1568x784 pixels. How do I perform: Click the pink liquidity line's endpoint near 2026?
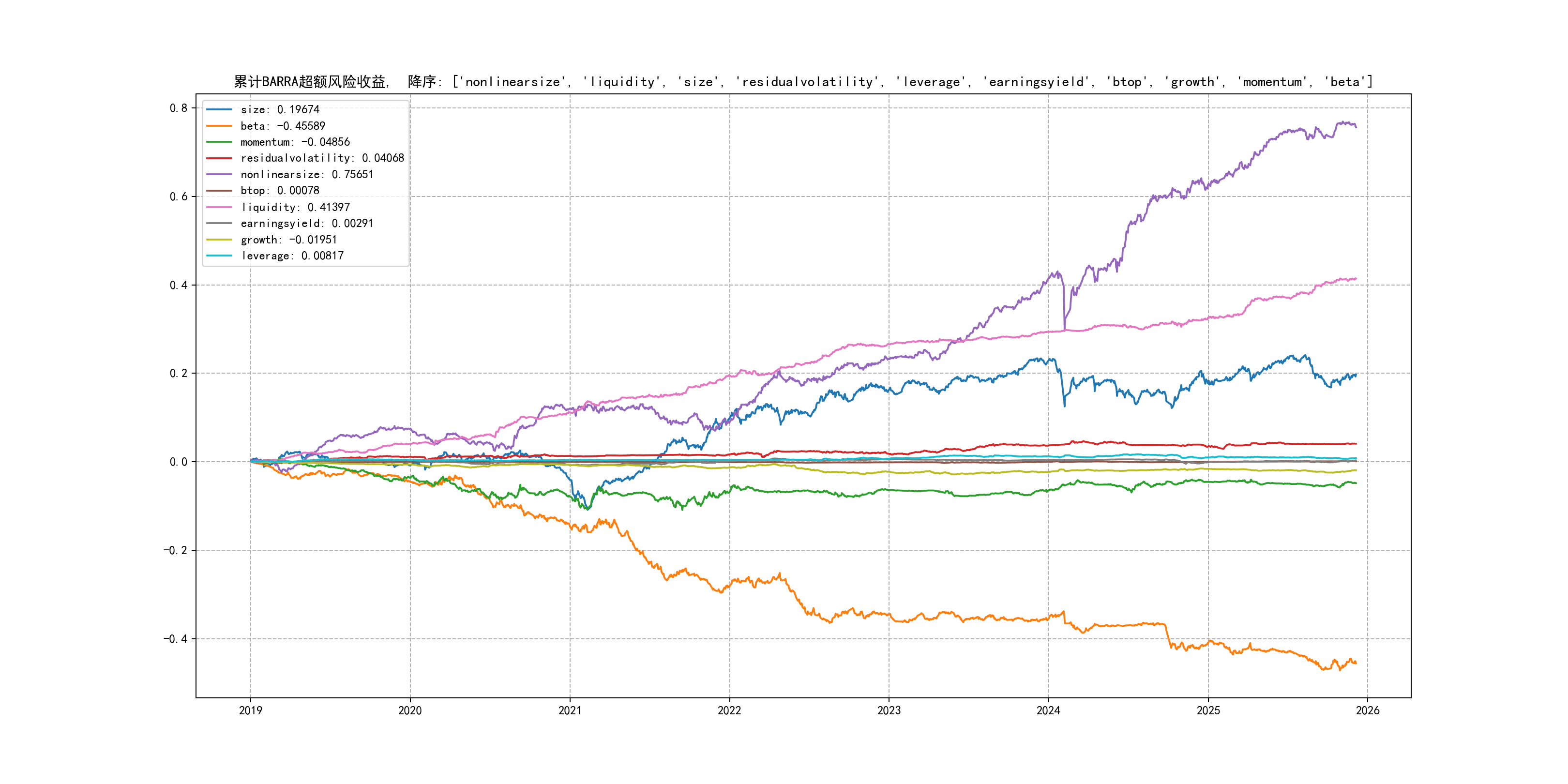pos(1356,279)
